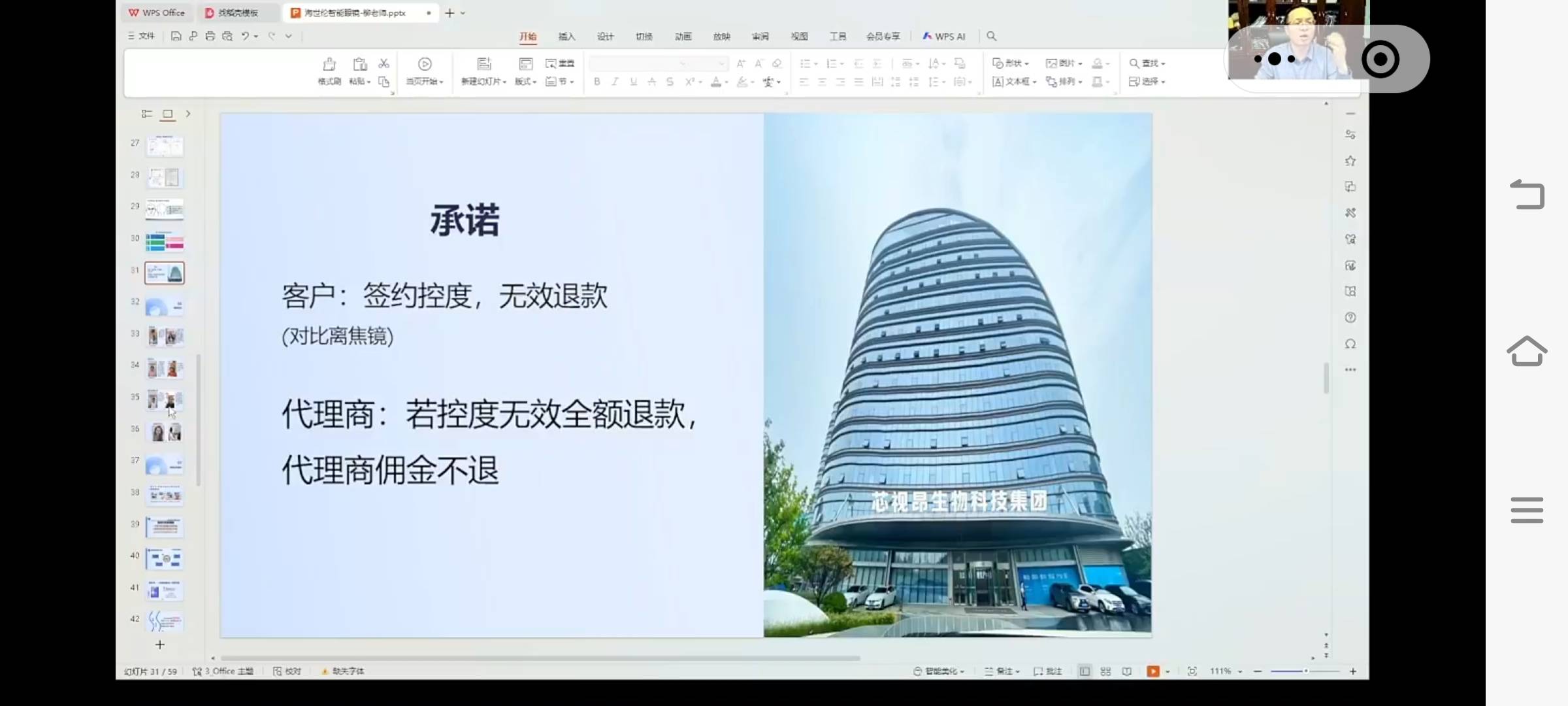Select slide 36 thumbnail in panel
The image size is (1568, 706).
point(165,432)
